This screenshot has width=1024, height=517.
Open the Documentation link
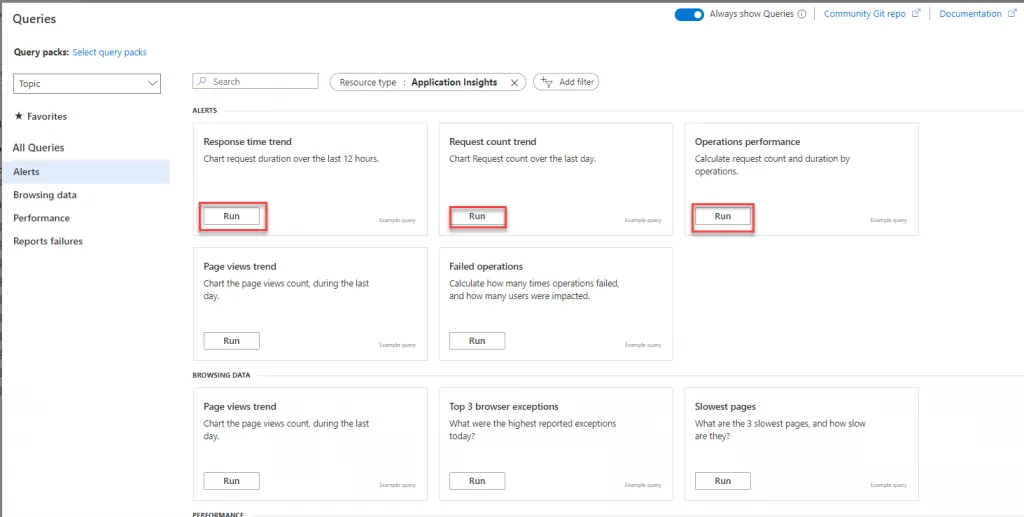(x=970, y=14)
